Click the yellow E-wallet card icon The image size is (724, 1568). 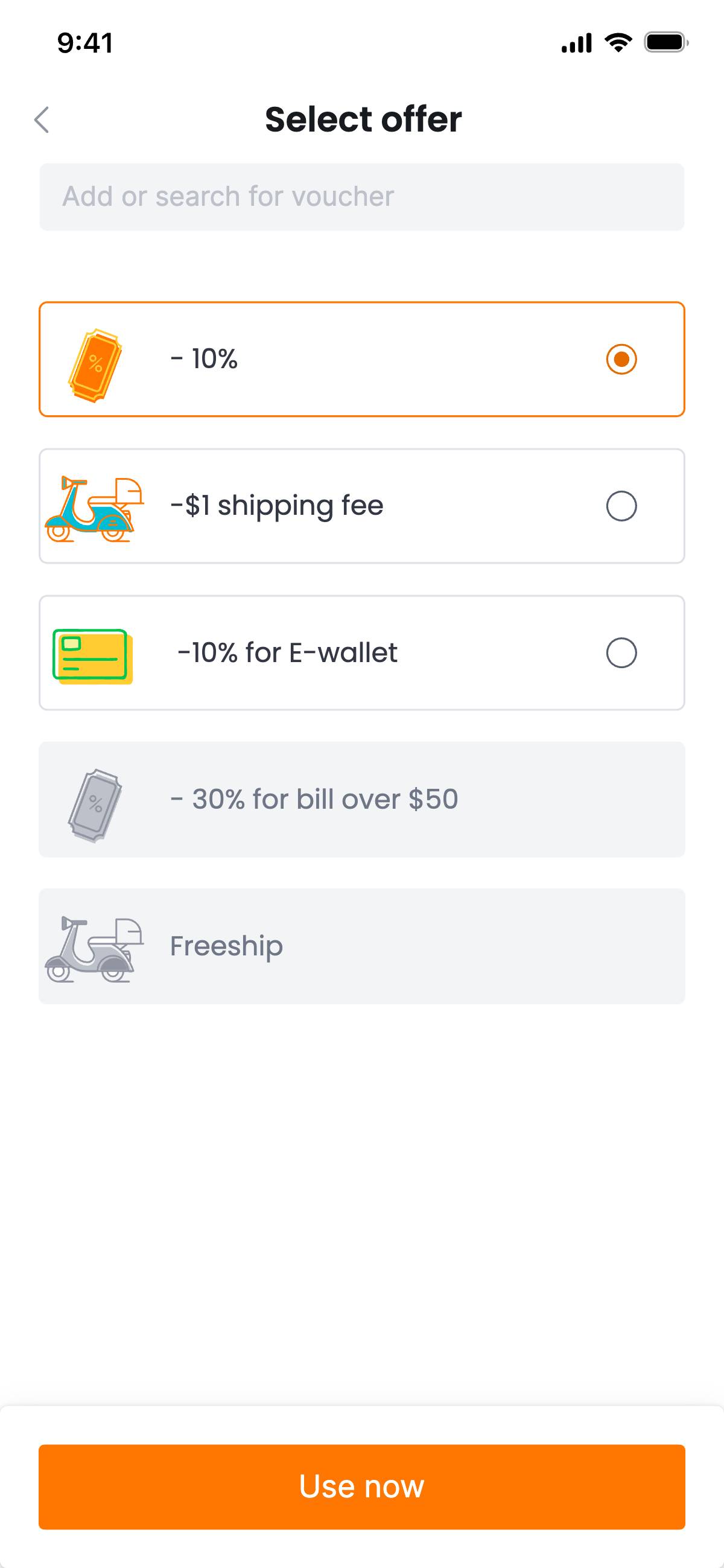click(92, 656)
